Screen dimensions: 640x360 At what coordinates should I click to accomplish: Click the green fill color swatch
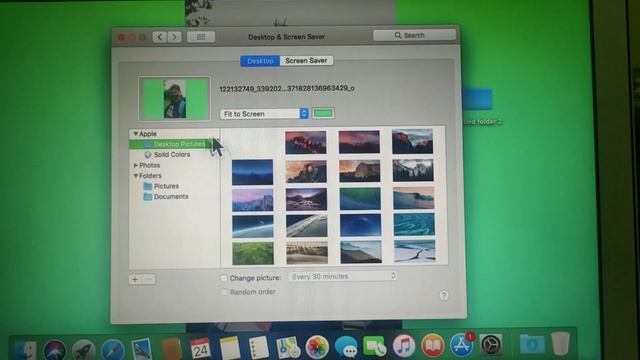click(x=323, y=113)
